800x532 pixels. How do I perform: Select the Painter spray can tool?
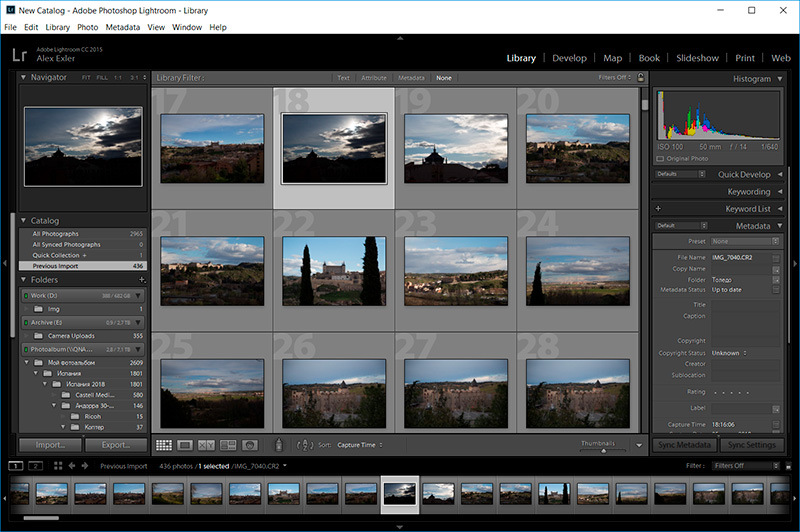coord(279,444)
